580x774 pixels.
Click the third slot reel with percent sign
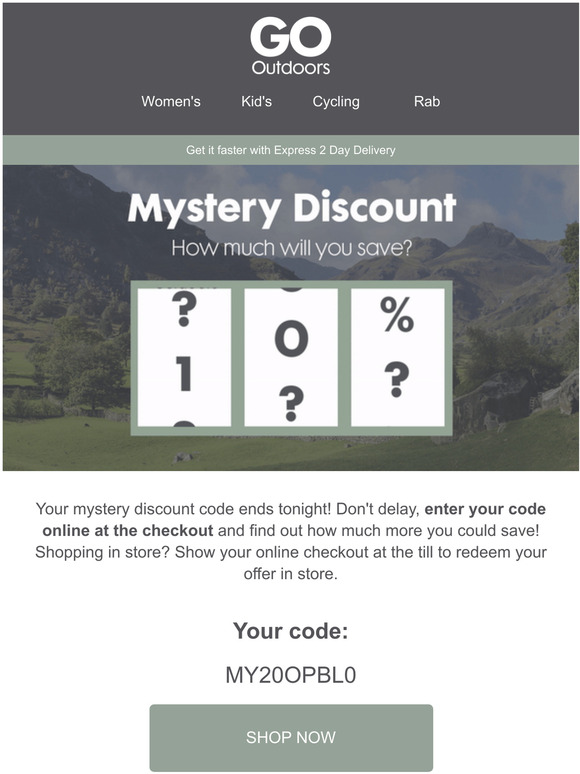[x=397, y=357]
